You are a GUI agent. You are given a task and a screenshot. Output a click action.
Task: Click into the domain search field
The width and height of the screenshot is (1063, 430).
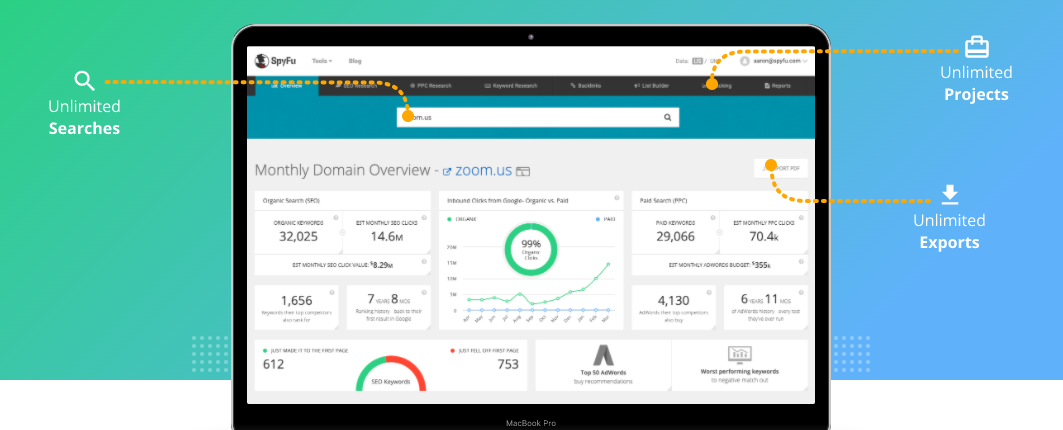538,117
